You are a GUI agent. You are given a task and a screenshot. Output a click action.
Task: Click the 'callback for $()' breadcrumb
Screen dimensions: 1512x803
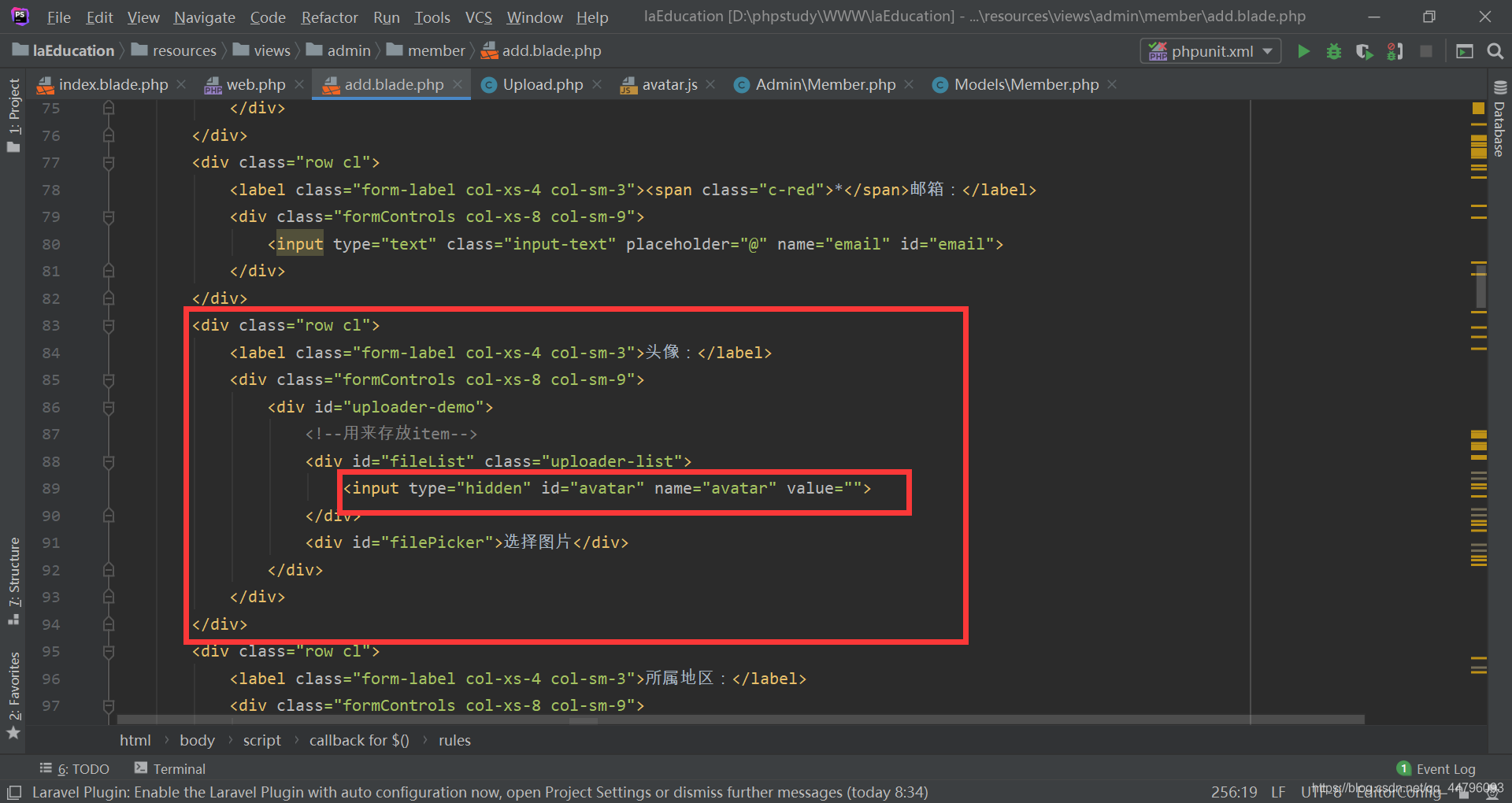[359, 741]
